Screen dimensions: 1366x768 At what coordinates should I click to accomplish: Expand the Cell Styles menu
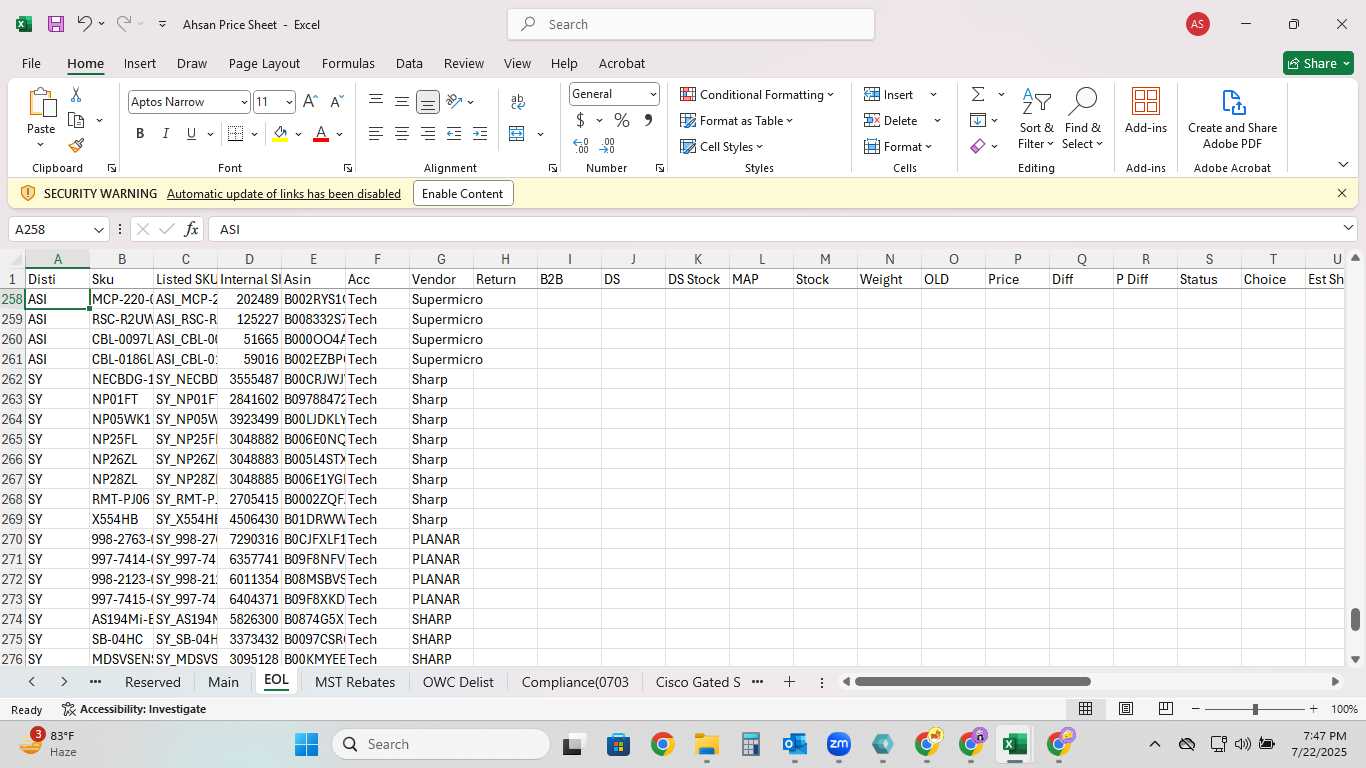pyautogui.click(x=721, y=146)
